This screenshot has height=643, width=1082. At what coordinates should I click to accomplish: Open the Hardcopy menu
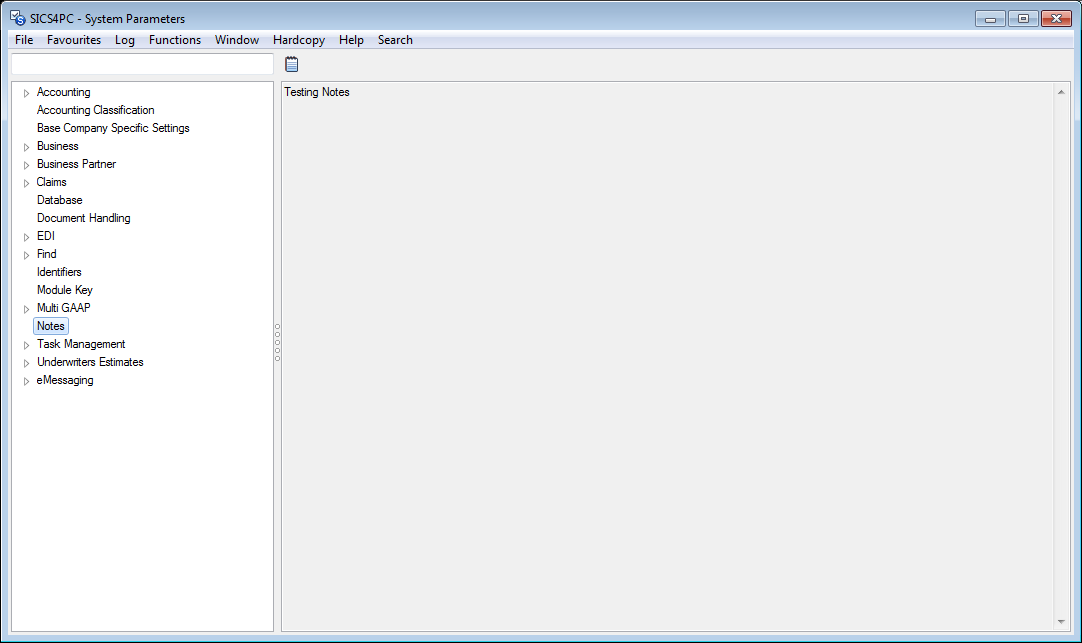[298, 40]
